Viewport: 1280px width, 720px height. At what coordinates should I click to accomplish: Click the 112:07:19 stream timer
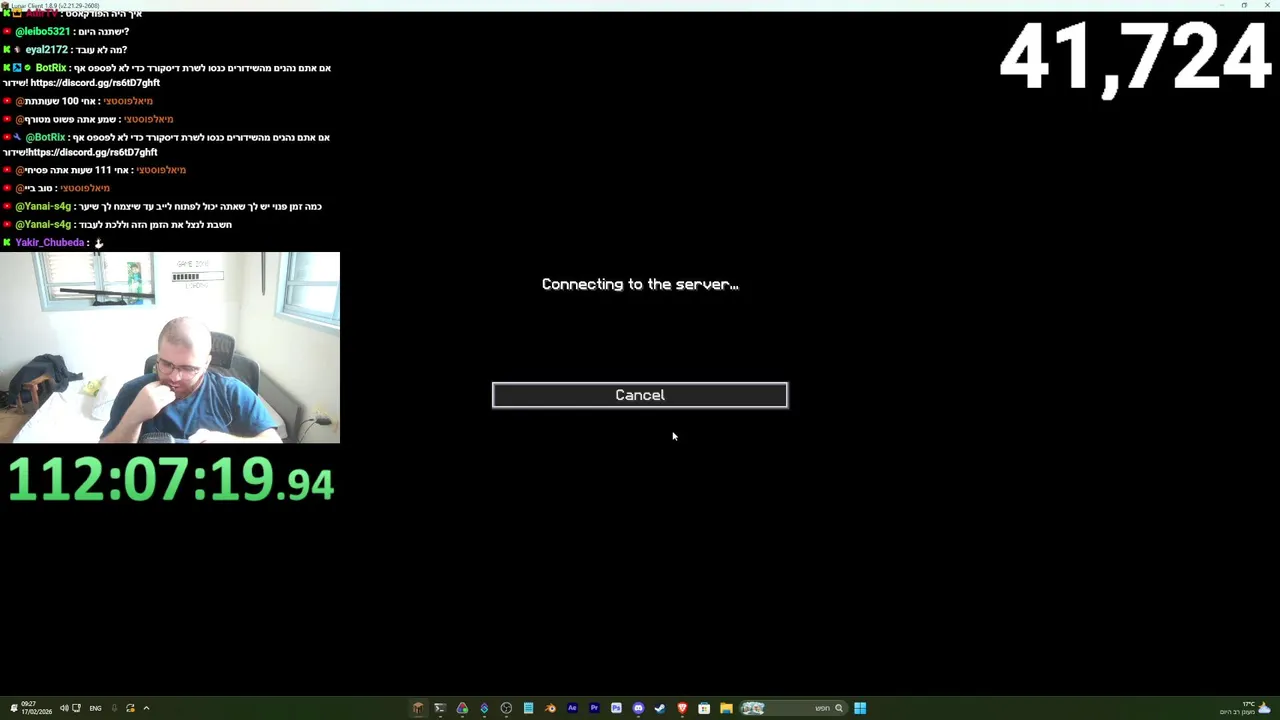coord(171,480)
